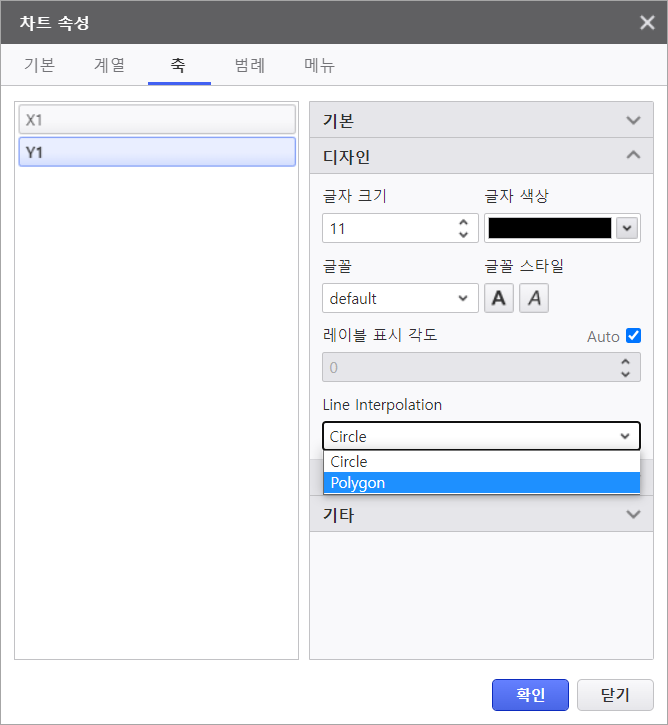Viewport: 668px width, 725px height.
Task: Click the black 글자 색상 swatch
Action: [x=549, y=228]
